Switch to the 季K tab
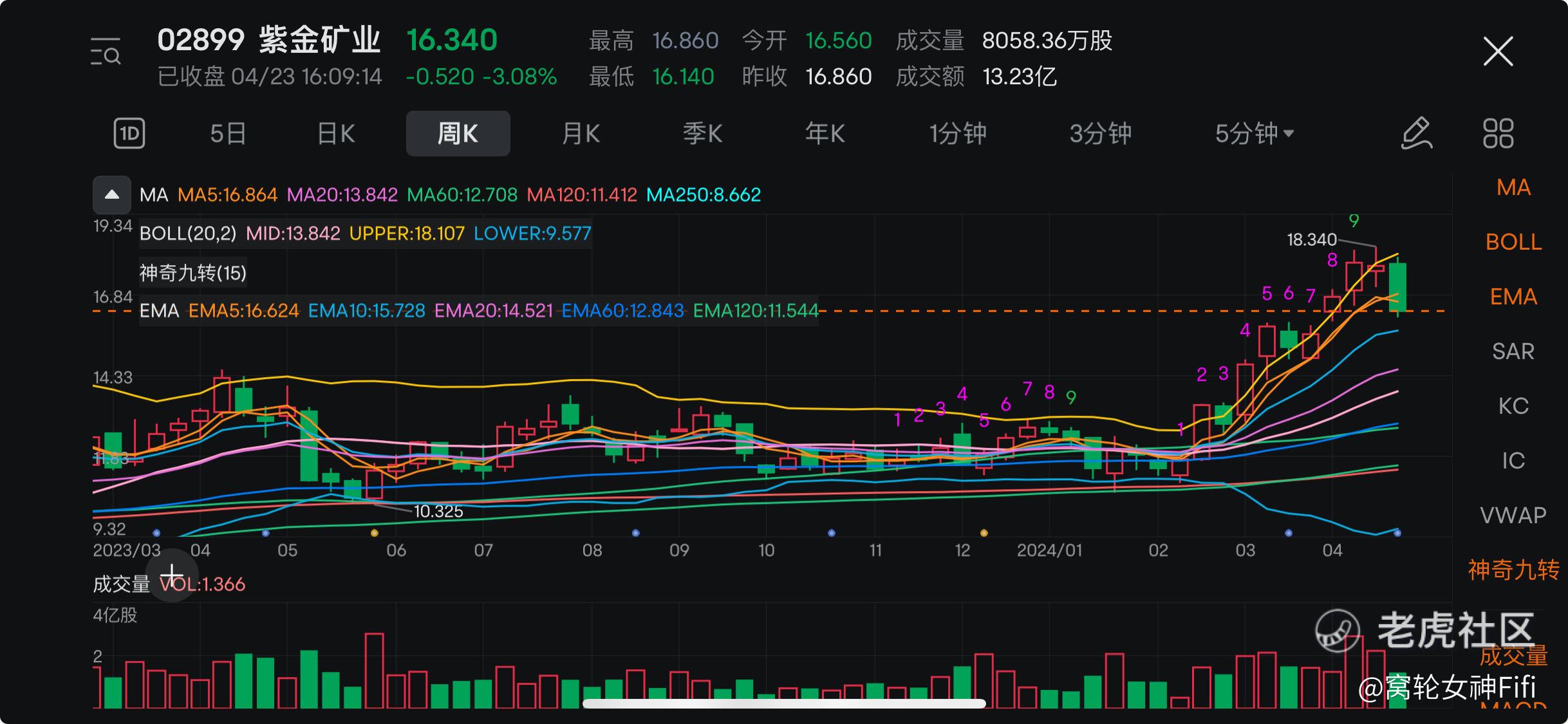Viewport: 1568px width, 724px height. (702, 134)
